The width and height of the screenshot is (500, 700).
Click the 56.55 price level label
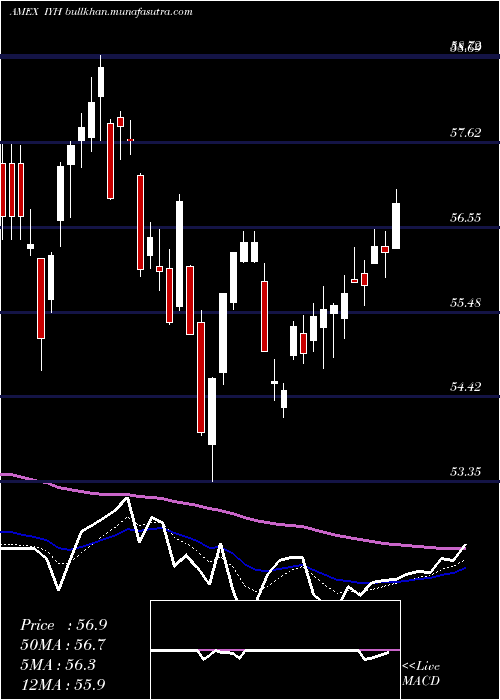coord(465,217)
